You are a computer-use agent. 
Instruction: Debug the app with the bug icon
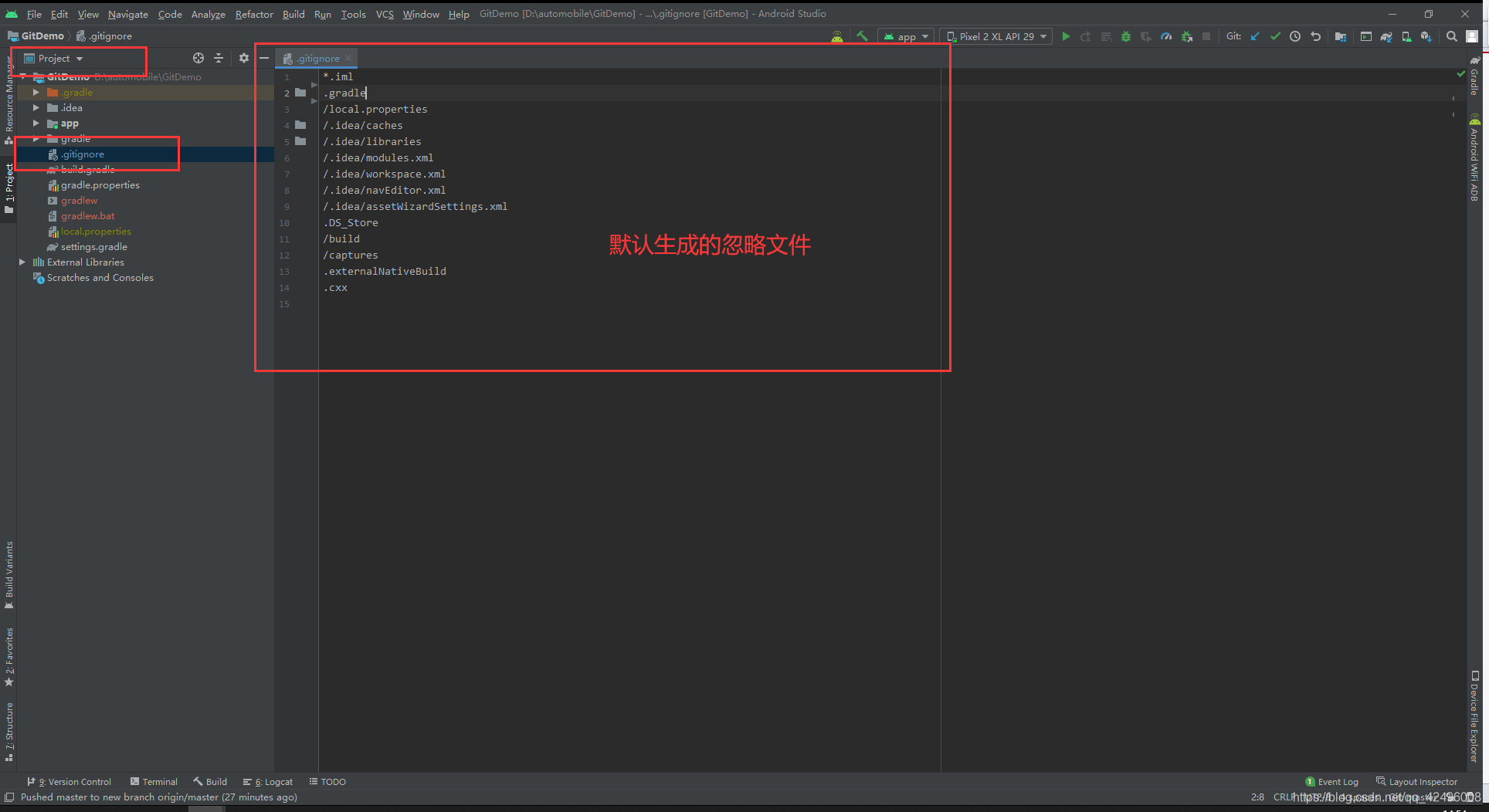click(1126, 36)
